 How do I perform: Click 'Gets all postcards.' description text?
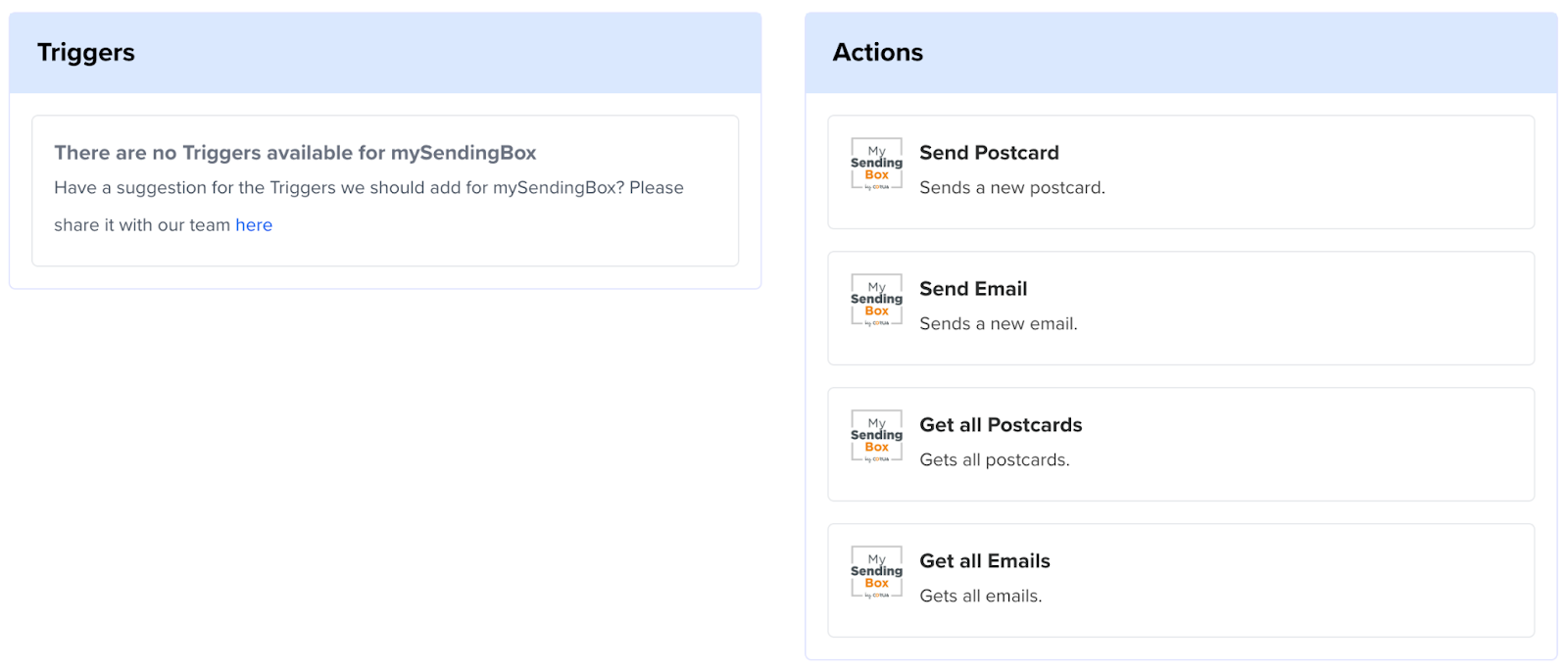tap(995, 460)
